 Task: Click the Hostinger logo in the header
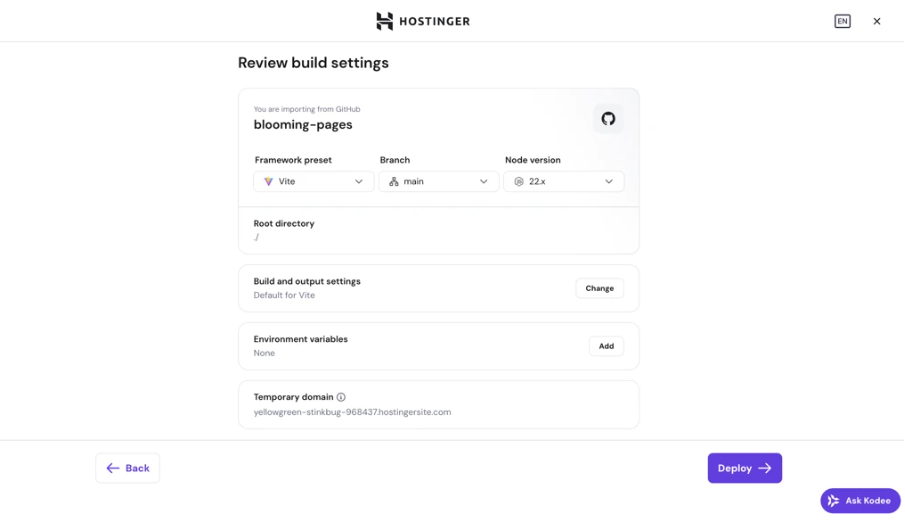(422, 21)
